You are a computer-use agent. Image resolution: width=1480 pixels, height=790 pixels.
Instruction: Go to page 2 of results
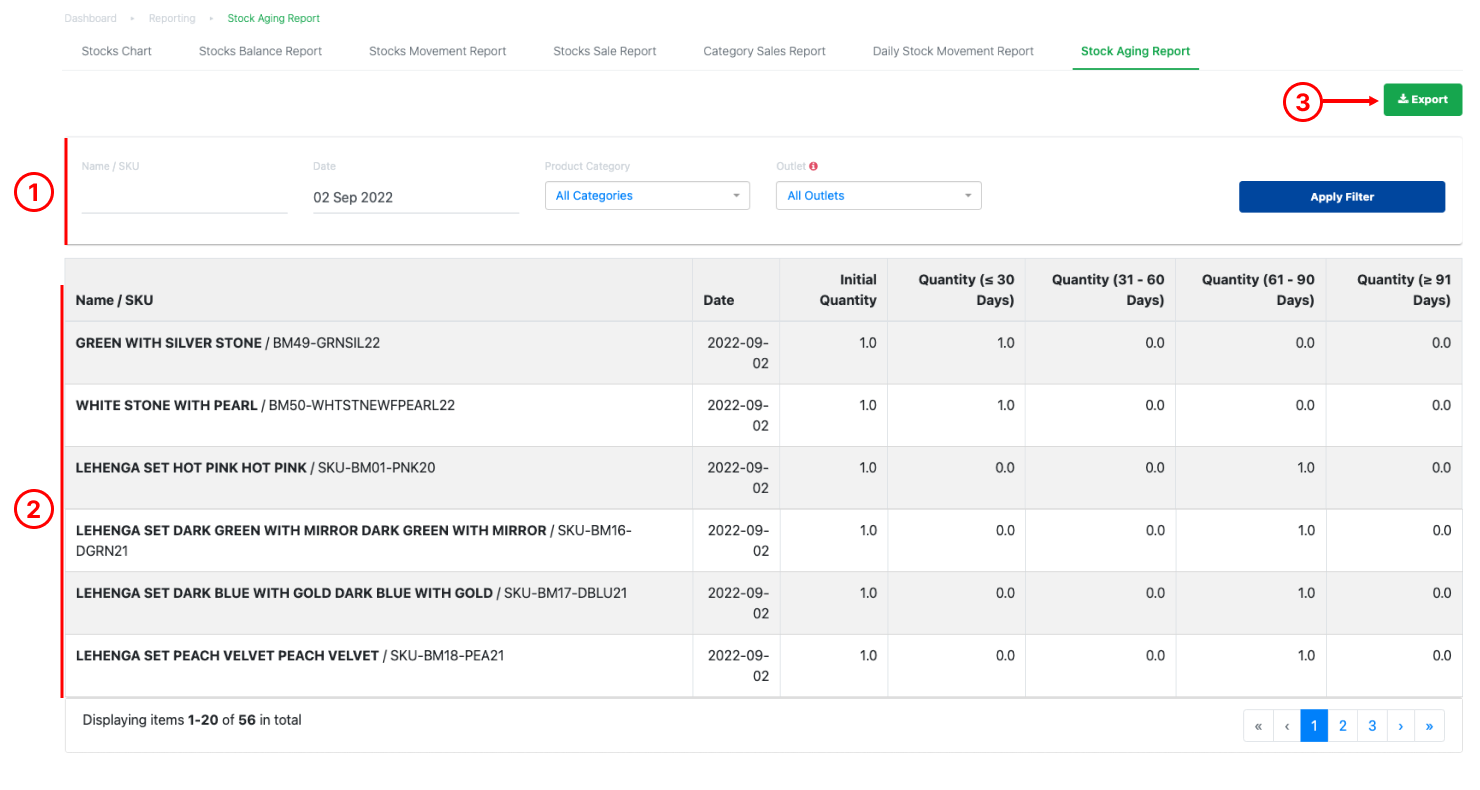(x=1343, y=726)
